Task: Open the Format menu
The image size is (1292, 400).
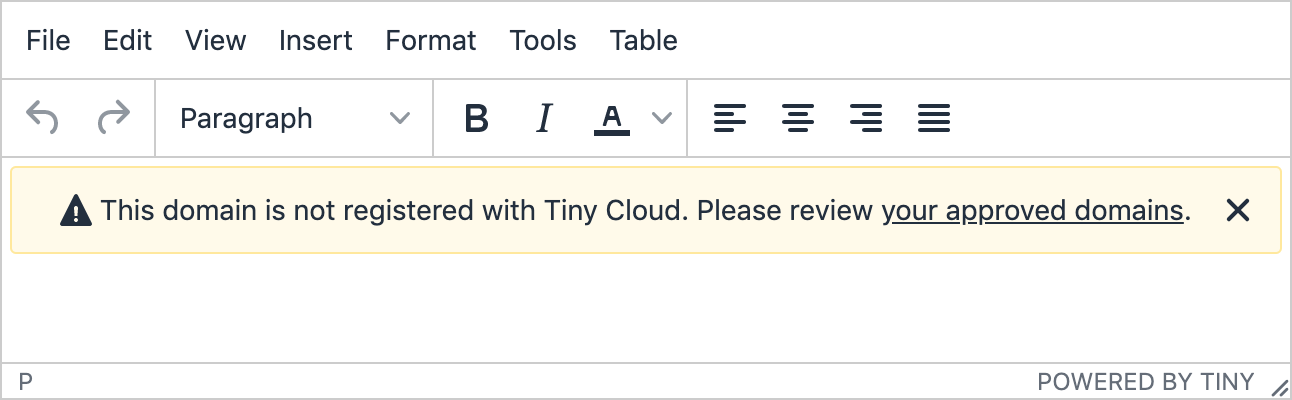Action: tap(431, 40)
